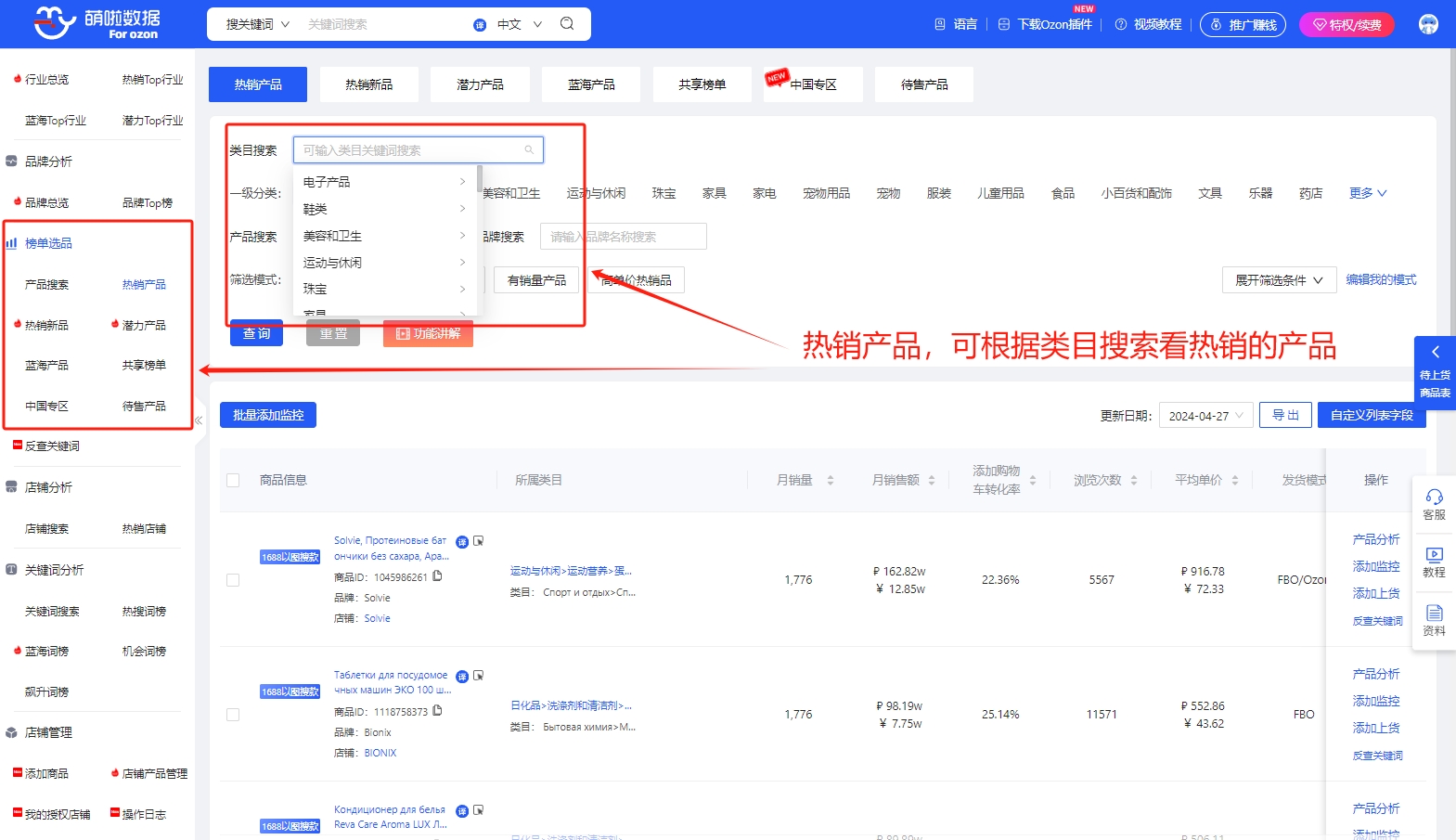
Task: Open 店铺分析 sidebar section
Action: click(x=48, y=487)
